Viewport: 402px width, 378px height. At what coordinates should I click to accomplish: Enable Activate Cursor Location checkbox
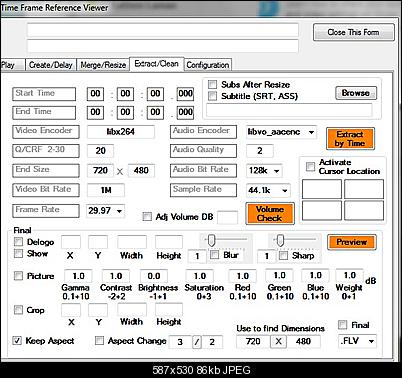click(x=310, y=166)
